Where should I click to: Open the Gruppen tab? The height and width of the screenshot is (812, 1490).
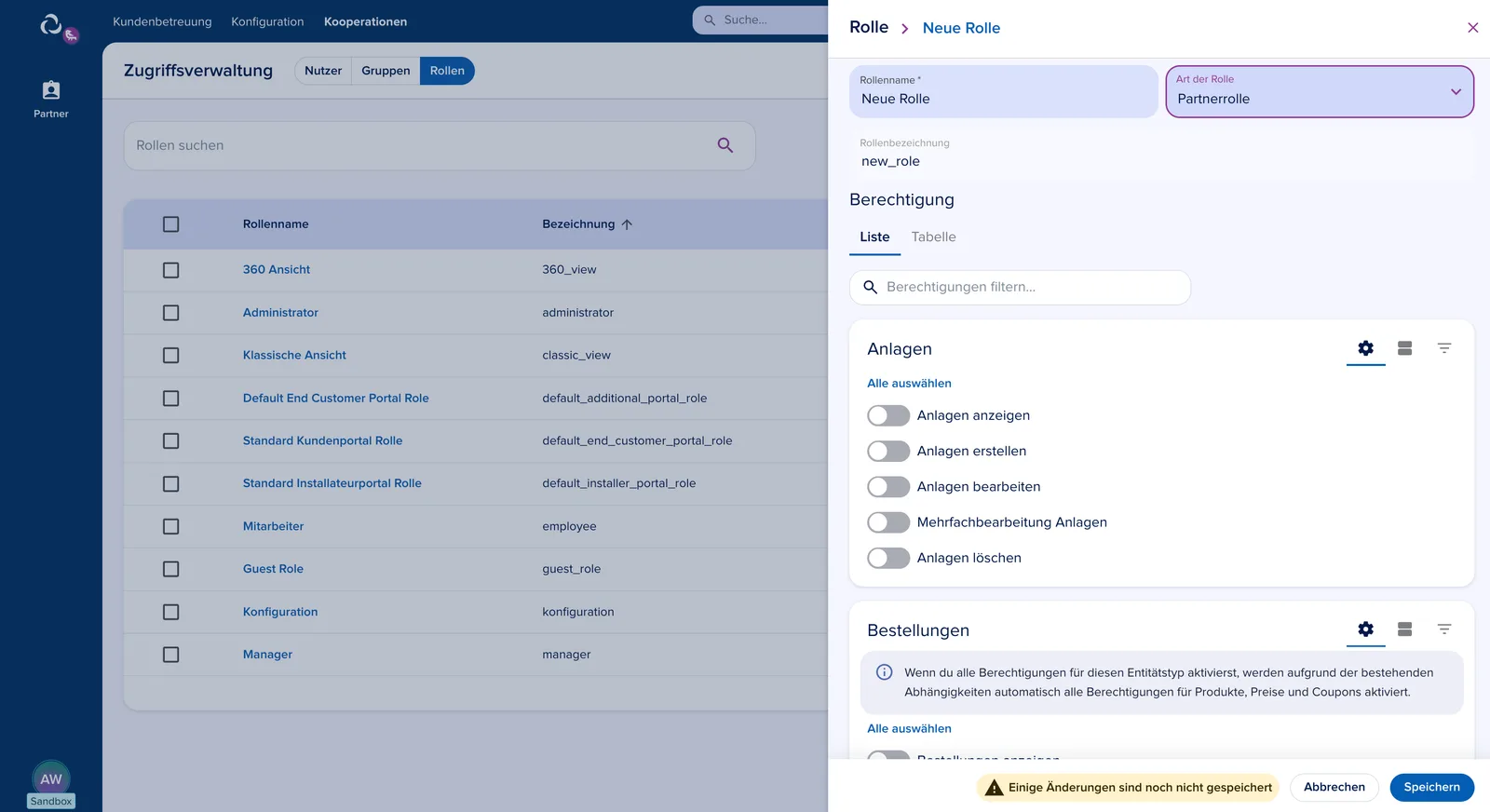[x=386, y=71]
